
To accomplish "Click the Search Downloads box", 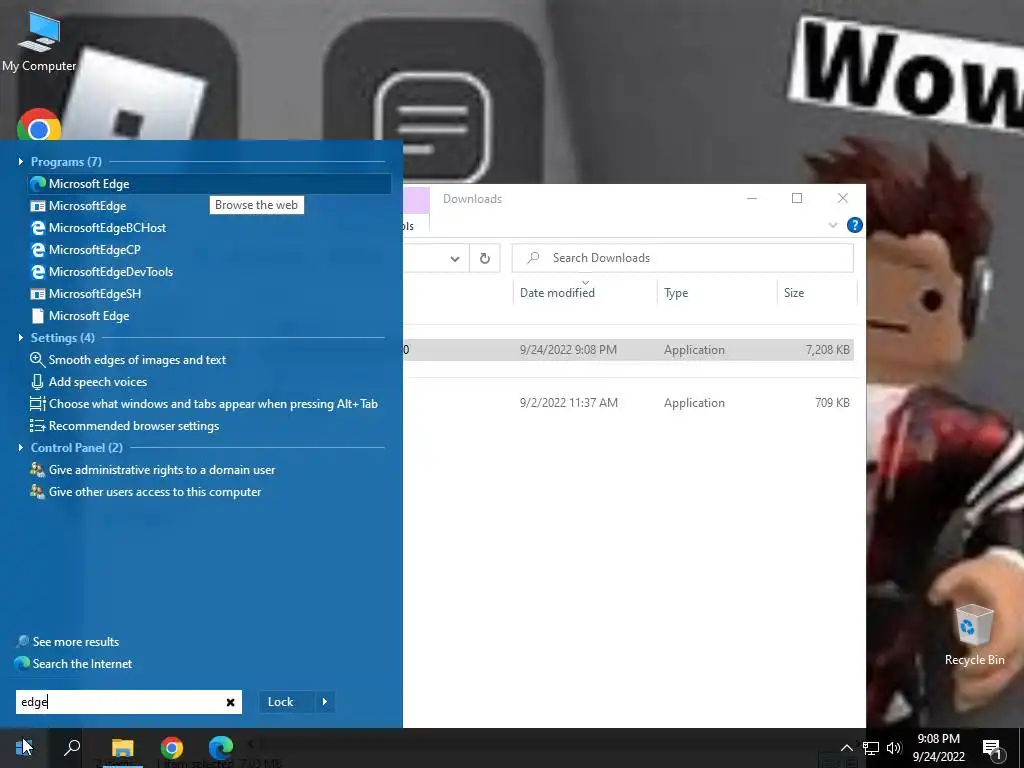I will coord(682,258).
